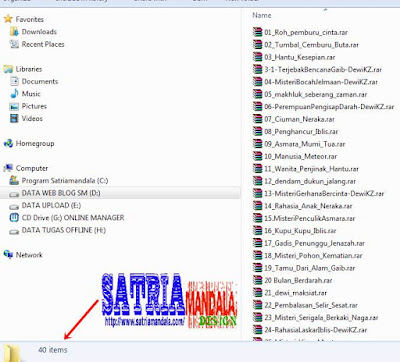This screenshot has height=362, width=400.
Task: Select file 13-MisteriGerhanaBercinta-DewiKZ.rar
Action: click(x=324, y=193)
